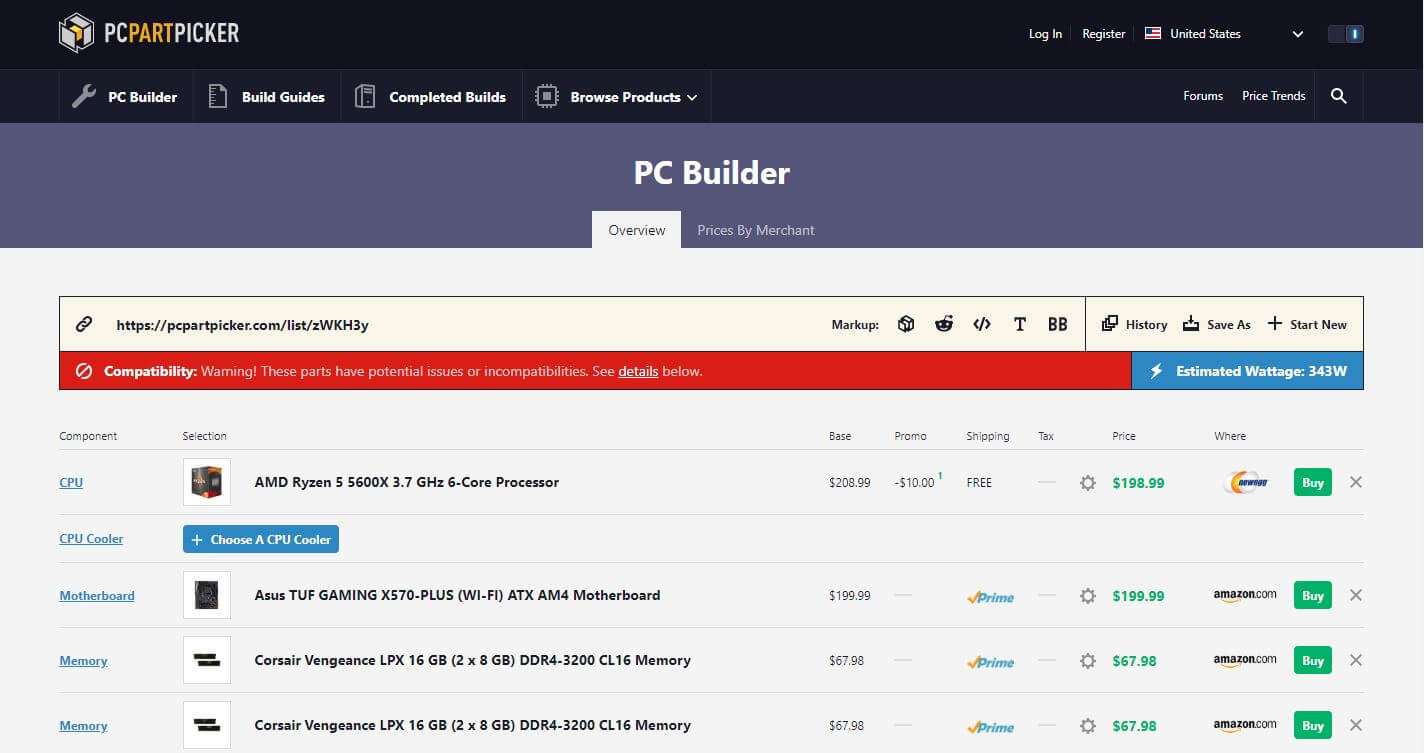1424x753 pixels.
Task: Open compatibility details link
Action: point(638,371)
